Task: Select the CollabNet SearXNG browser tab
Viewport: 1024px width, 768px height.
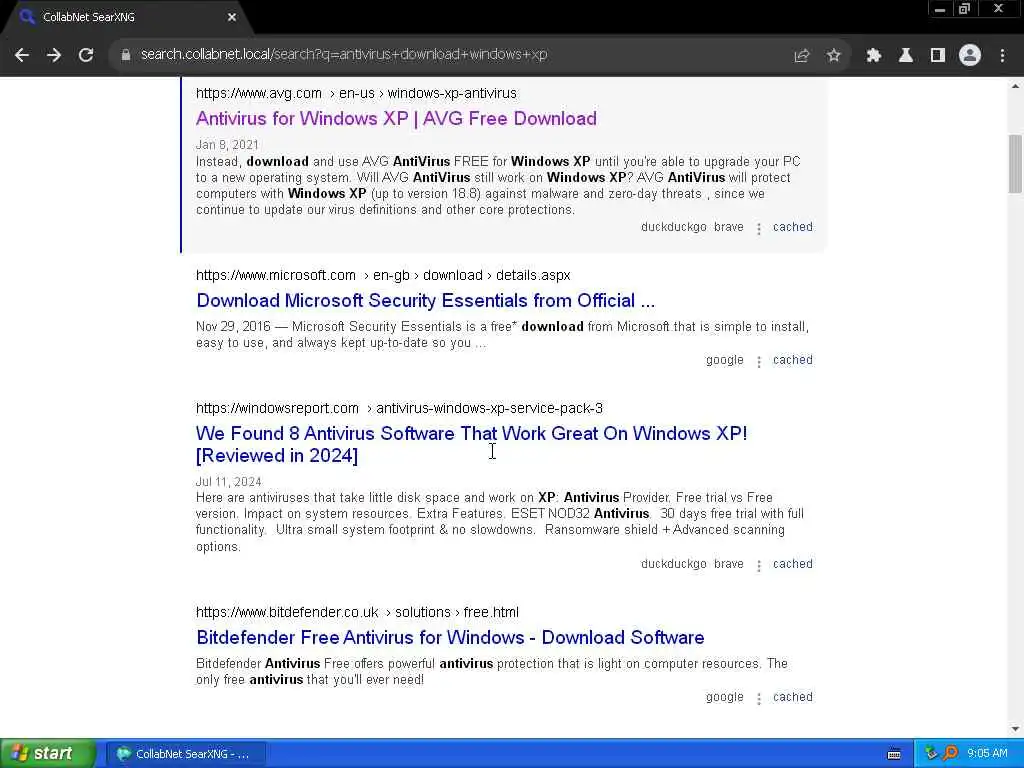Action: point(127,17)
